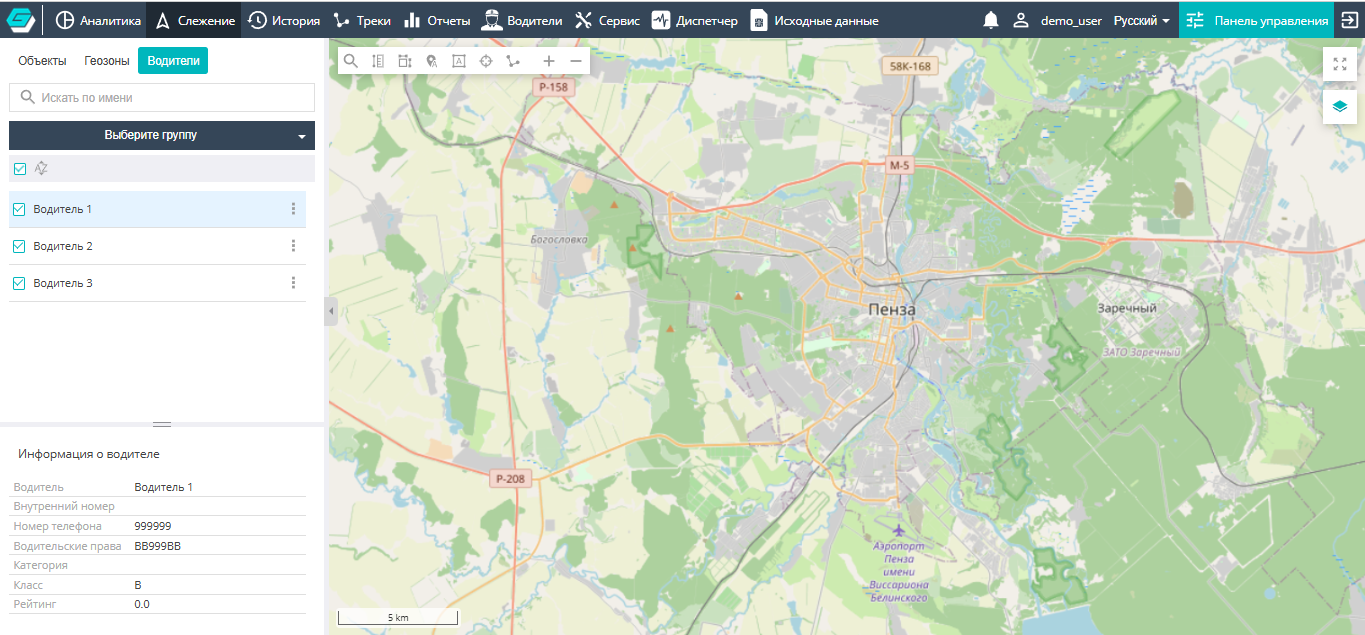Expand the Выберите группу dropdown
The image size is (1365, 635).
click(162, 135)
